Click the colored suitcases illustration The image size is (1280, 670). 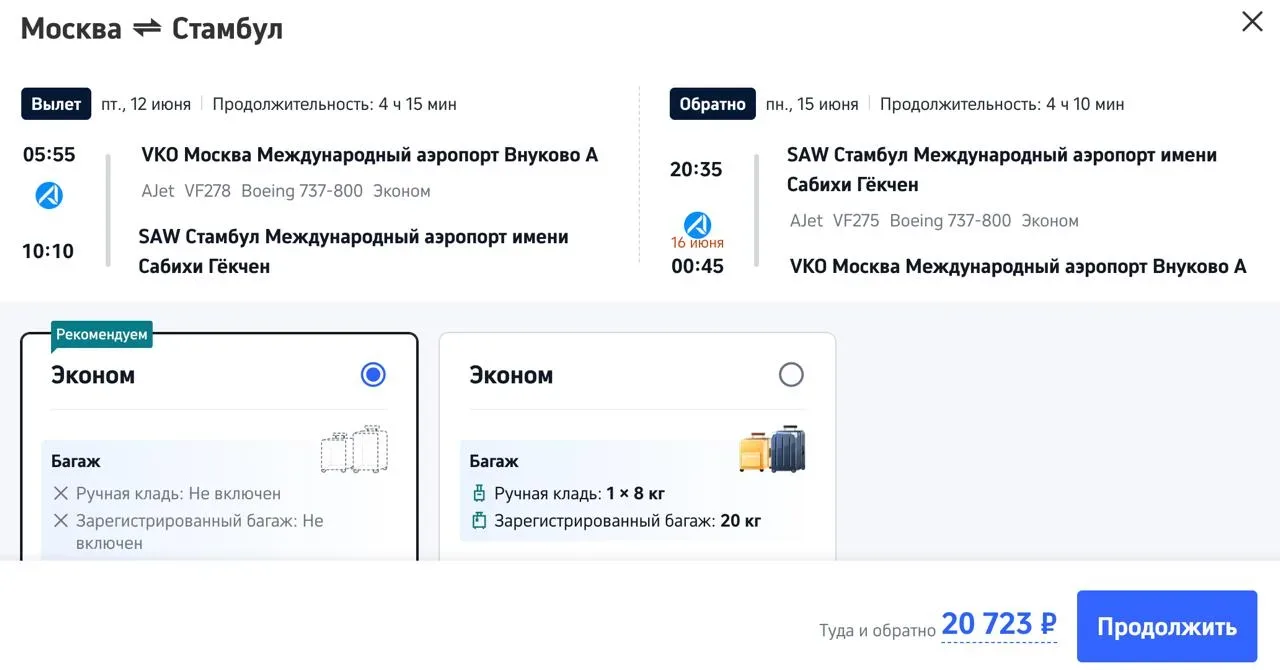(x=772, y=449)
